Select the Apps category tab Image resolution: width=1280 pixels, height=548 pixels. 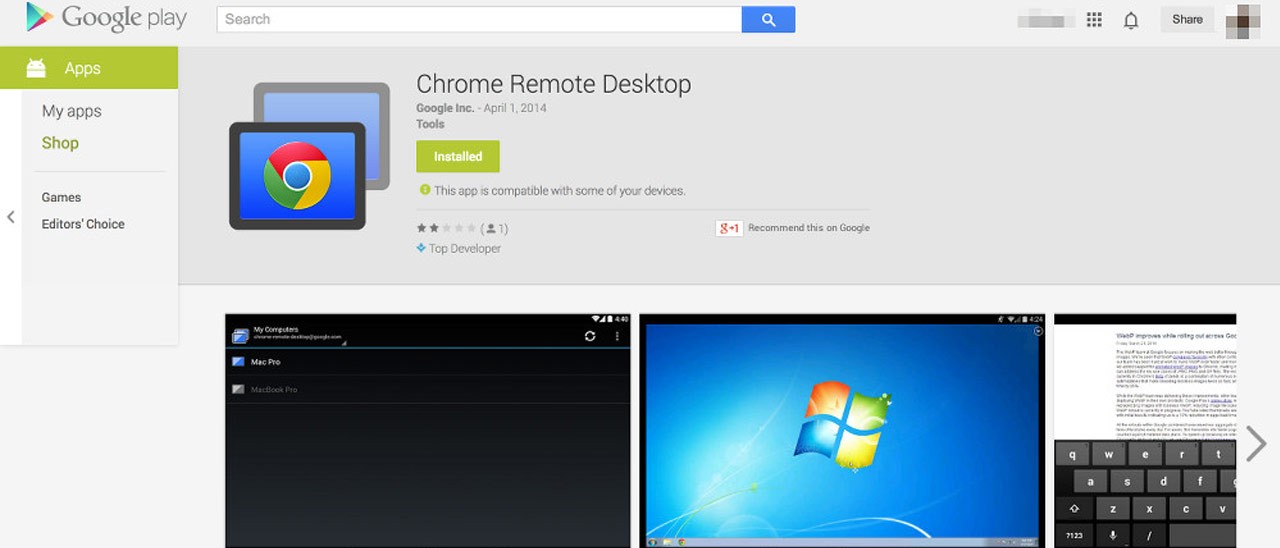coord(89,68)
